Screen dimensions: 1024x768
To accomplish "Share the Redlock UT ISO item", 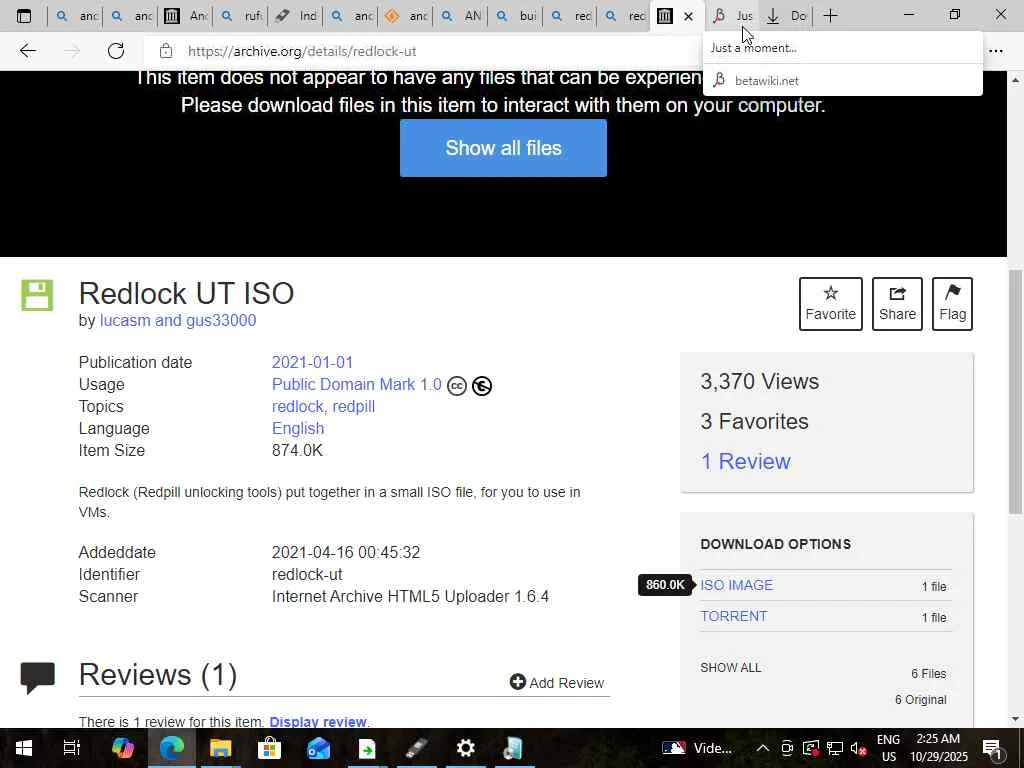I will pos(897,304).
